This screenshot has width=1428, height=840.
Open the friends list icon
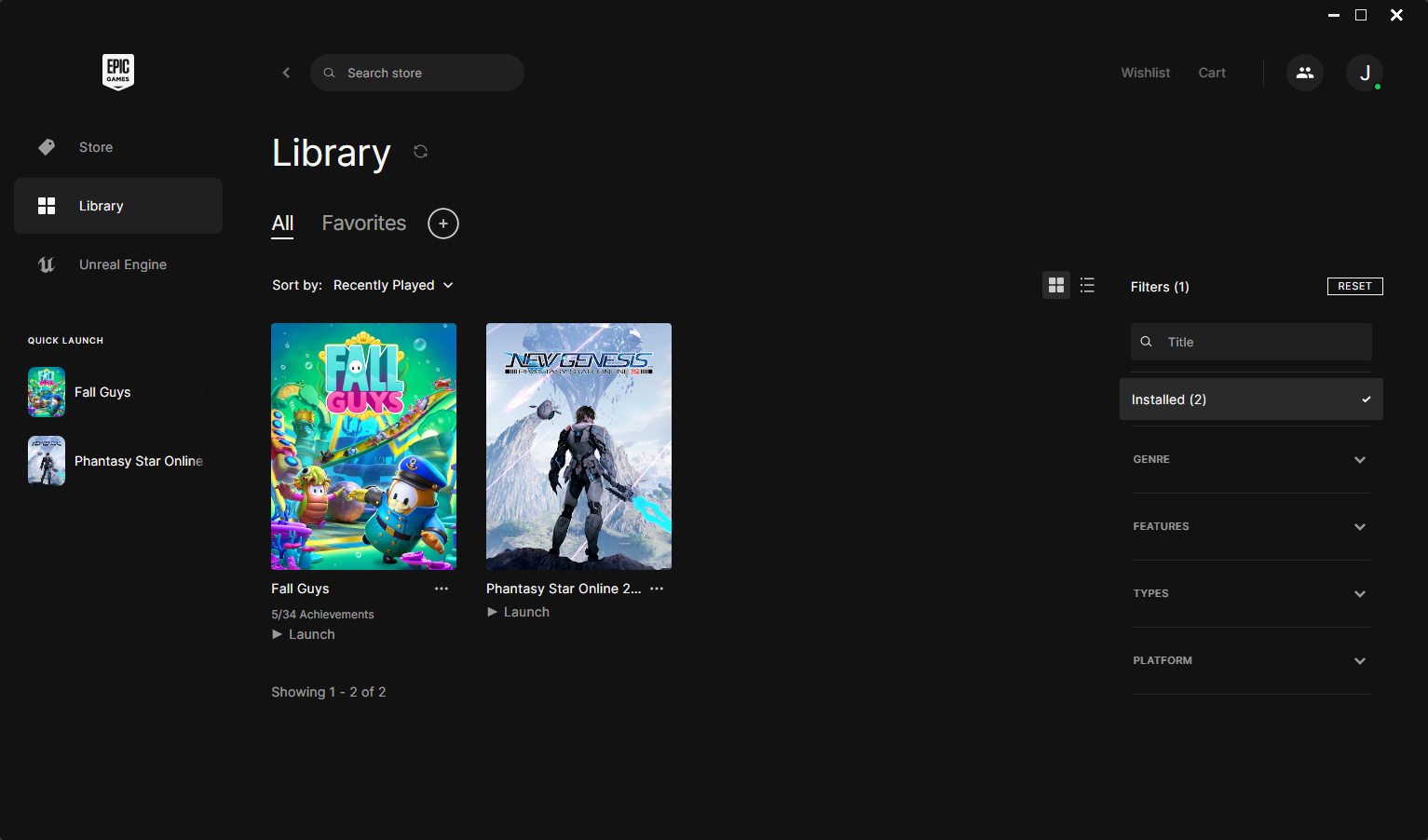click(1304, 73)
